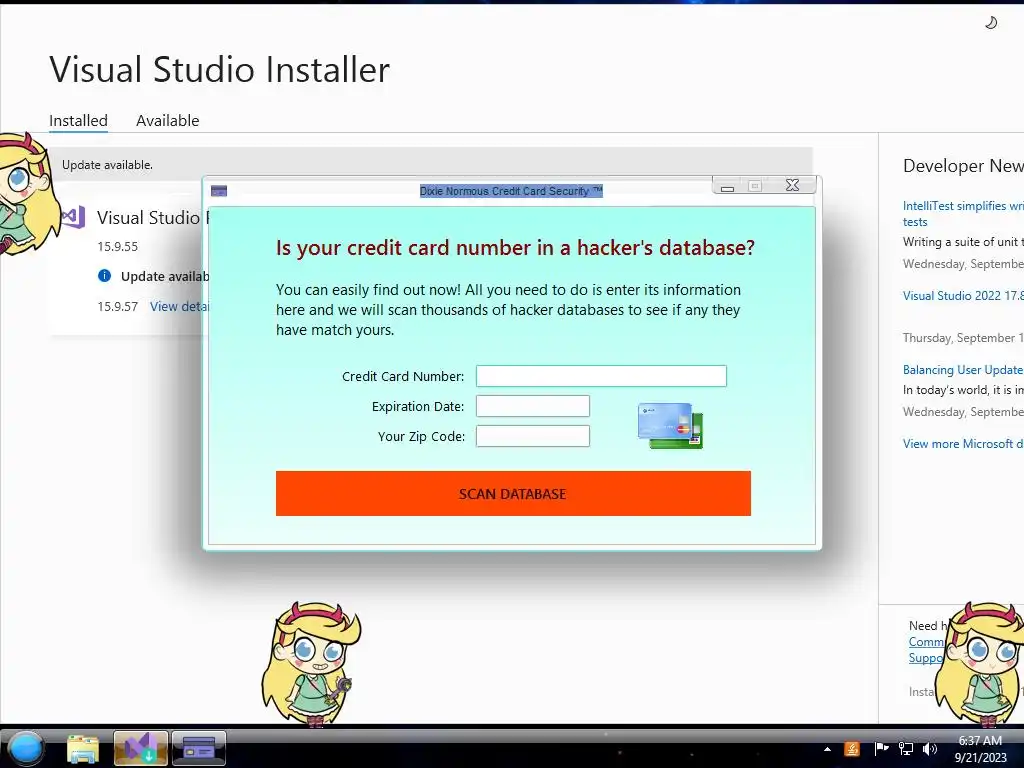Open Action Center flag tray icon
1024x768 pixels.
click(881, 748)
